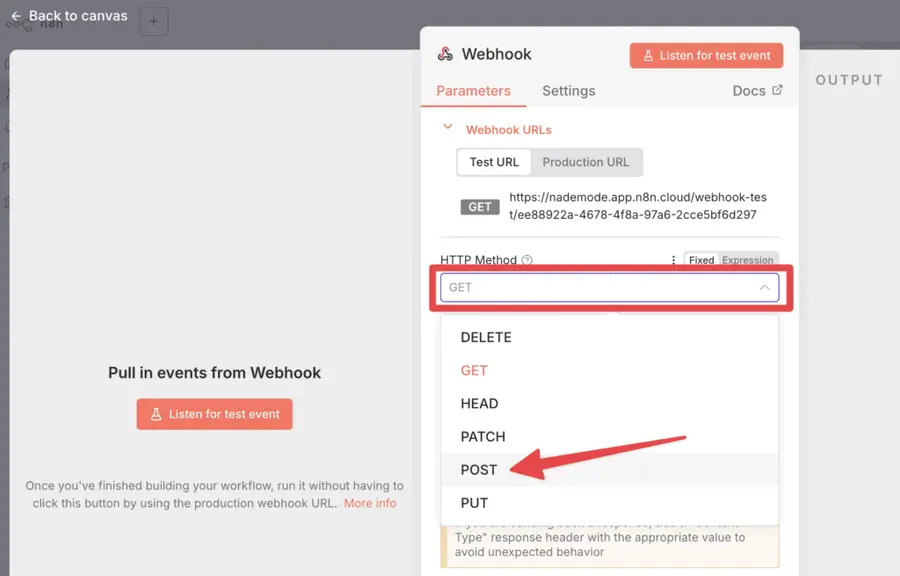
Task: Choose HEAD from the method list
Action: 610,404
